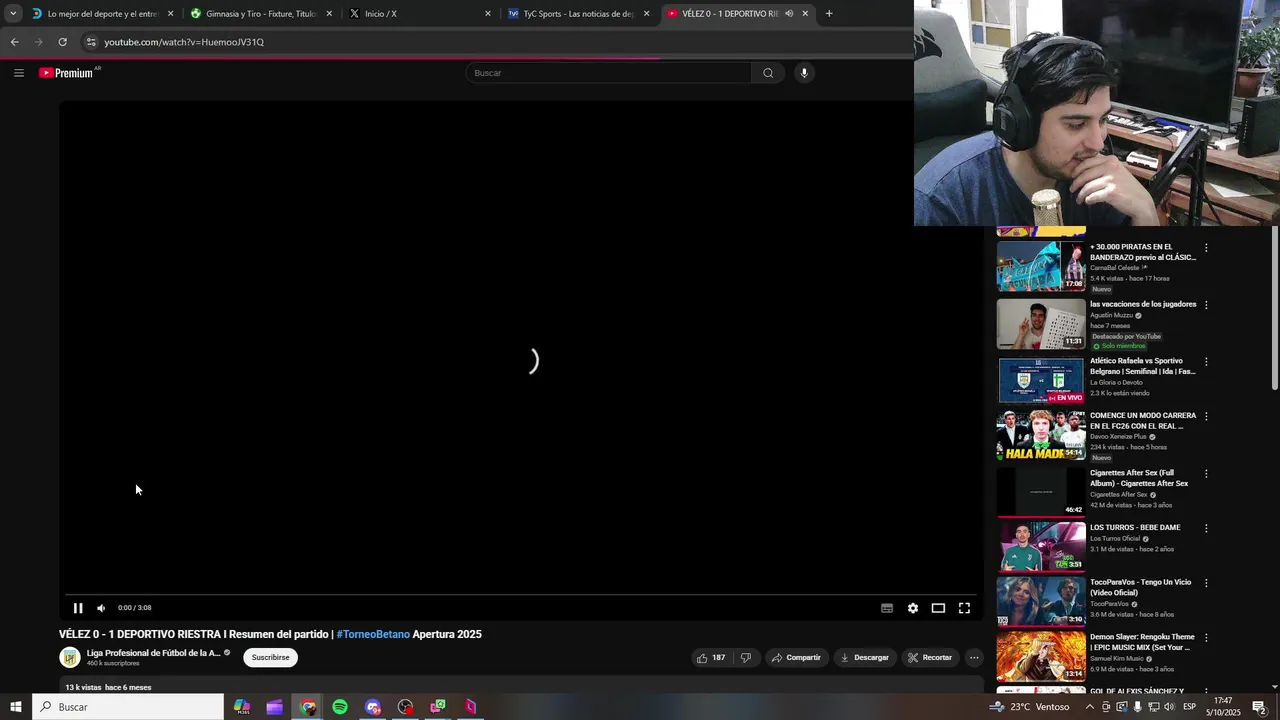Screen dimensions: 1280x720
Task: View site information icon in address bar
Action: (x=91, y=42)
